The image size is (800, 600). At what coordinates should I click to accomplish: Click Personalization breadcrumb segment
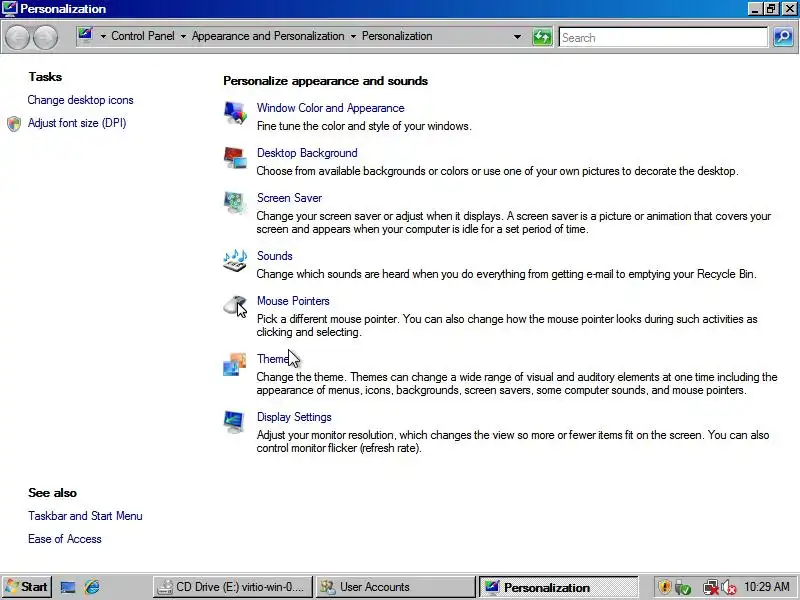(397, 36)
